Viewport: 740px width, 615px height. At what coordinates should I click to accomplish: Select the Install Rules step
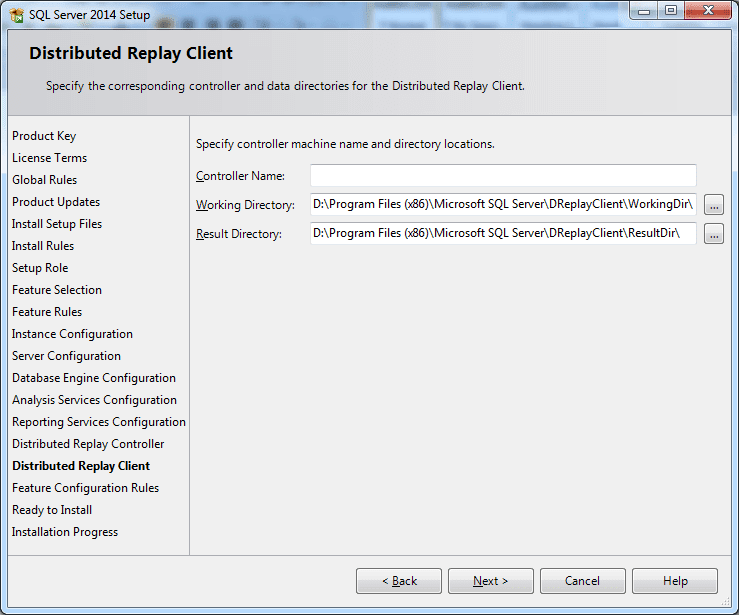43,246
